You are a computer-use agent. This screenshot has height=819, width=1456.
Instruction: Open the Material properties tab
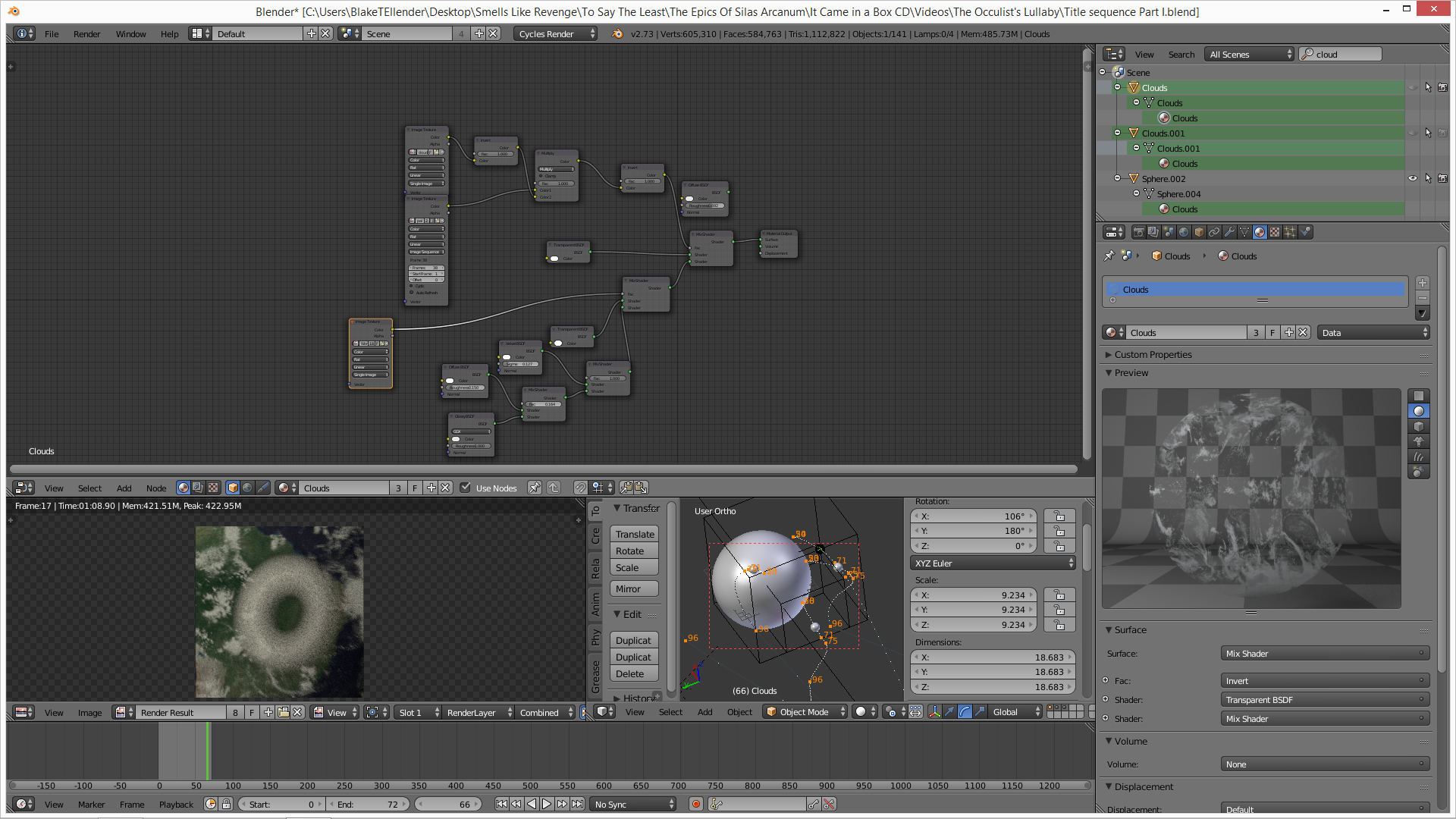1260,232
